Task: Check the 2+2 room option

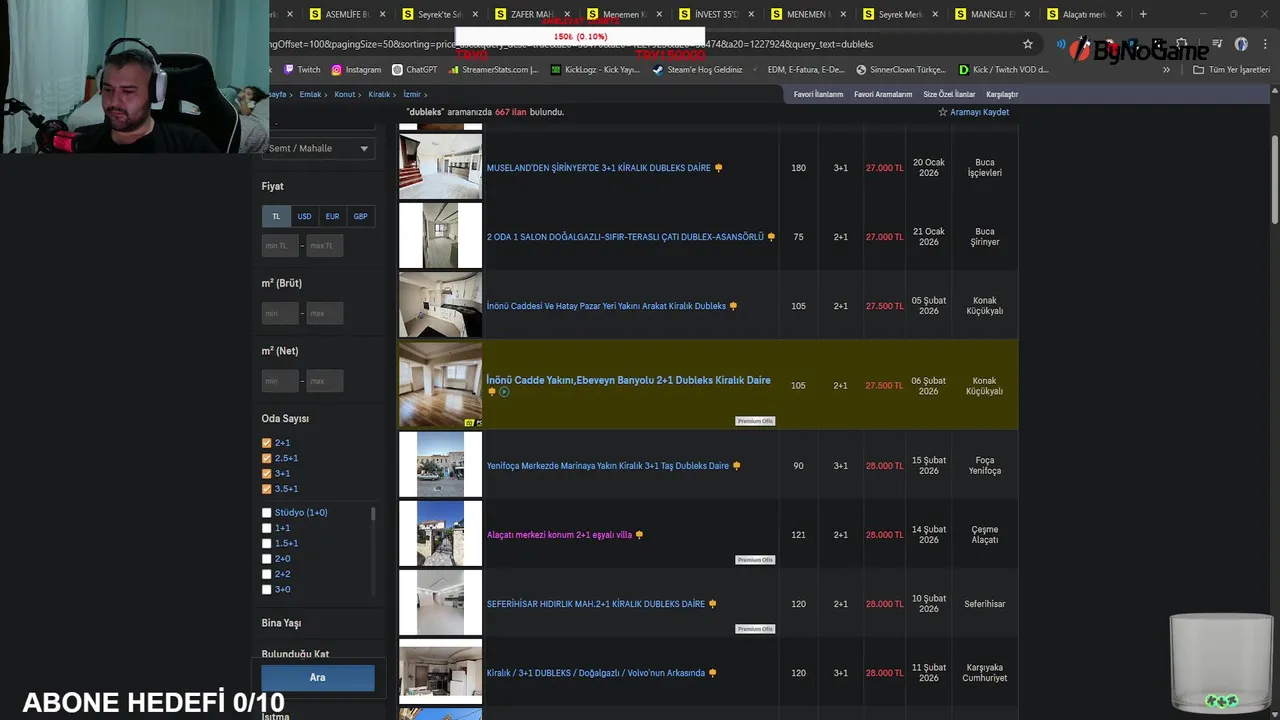Action: pyautogui.click(x=267, y=574)
